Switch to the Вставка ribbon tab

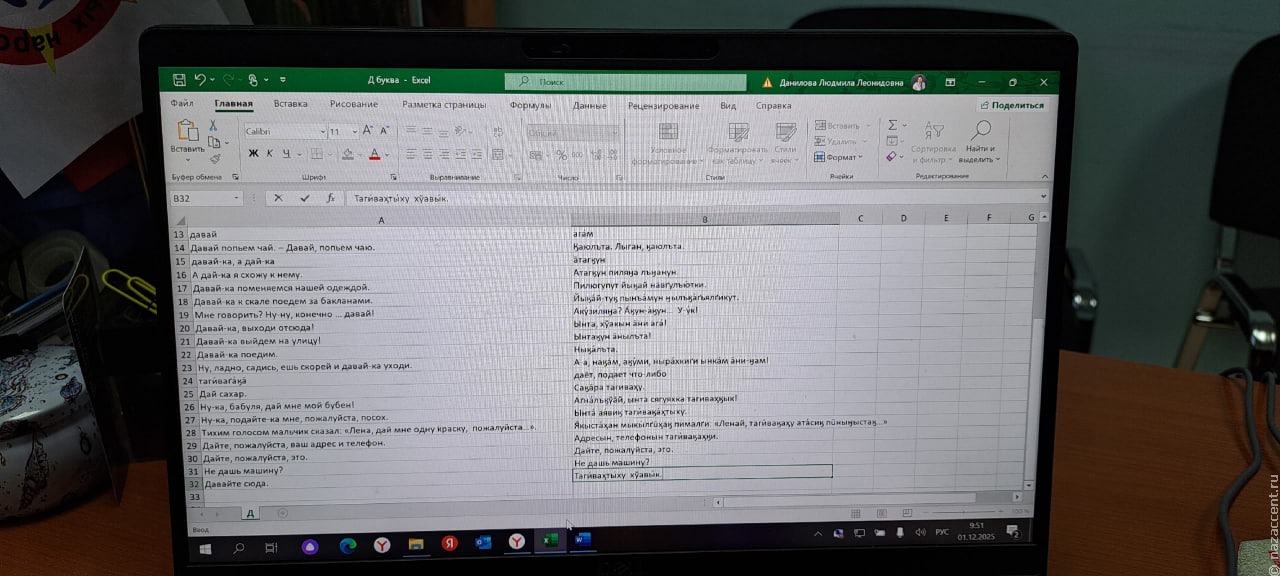point(290,104)
